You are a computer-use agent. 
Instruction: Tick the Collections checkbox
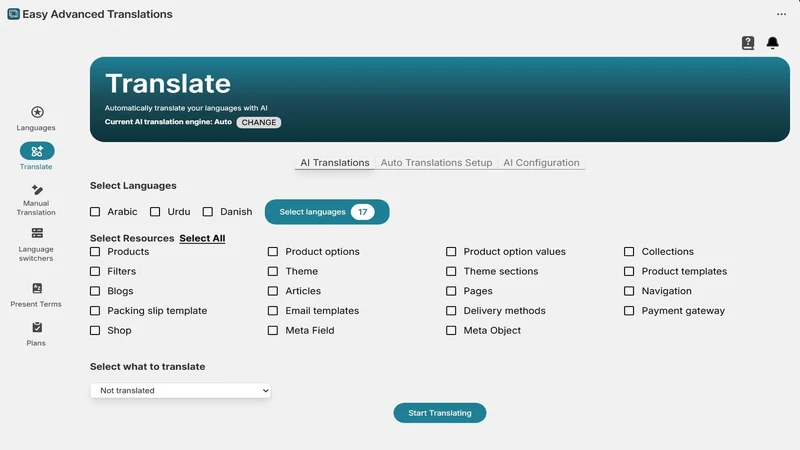(x=629, y=252)
